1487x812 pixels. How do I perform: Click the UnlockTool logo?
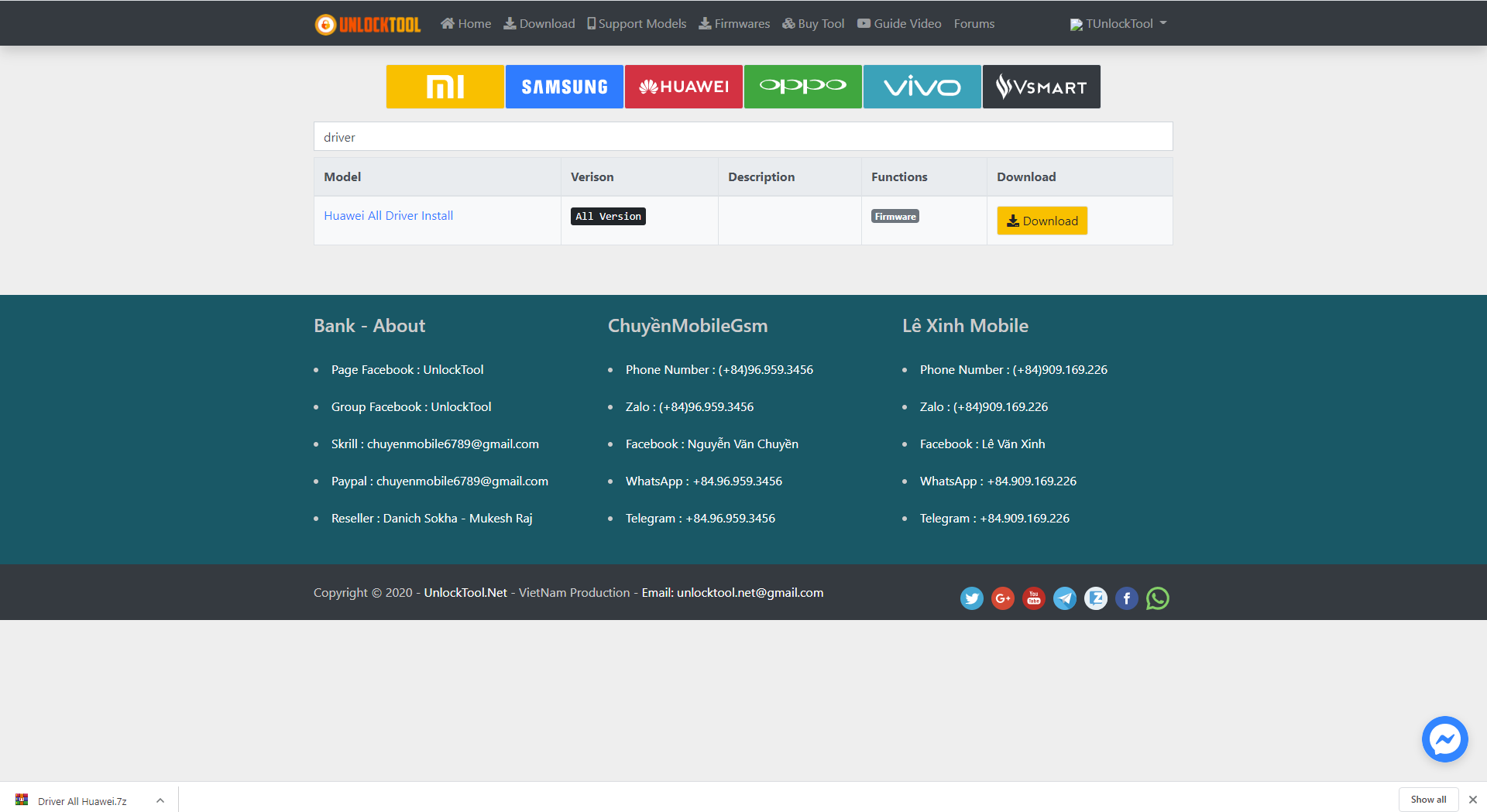coord(368,24)
